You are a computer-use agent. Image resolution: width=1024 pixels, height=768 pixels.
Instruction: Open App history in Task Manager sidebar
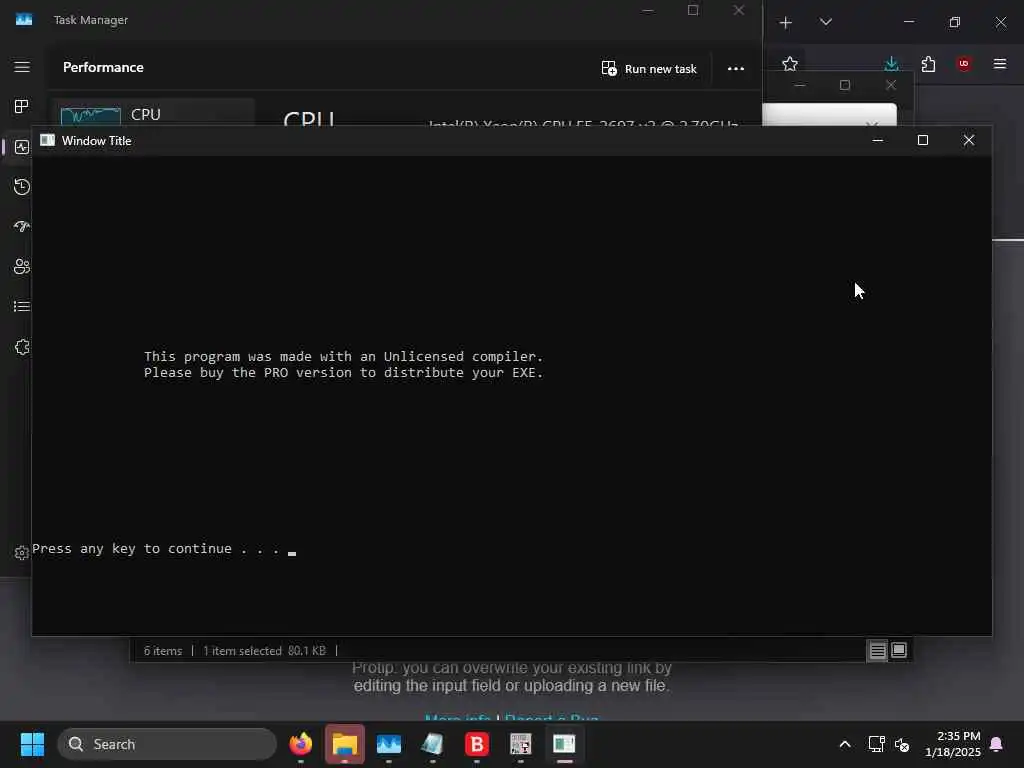coord(22,187)
